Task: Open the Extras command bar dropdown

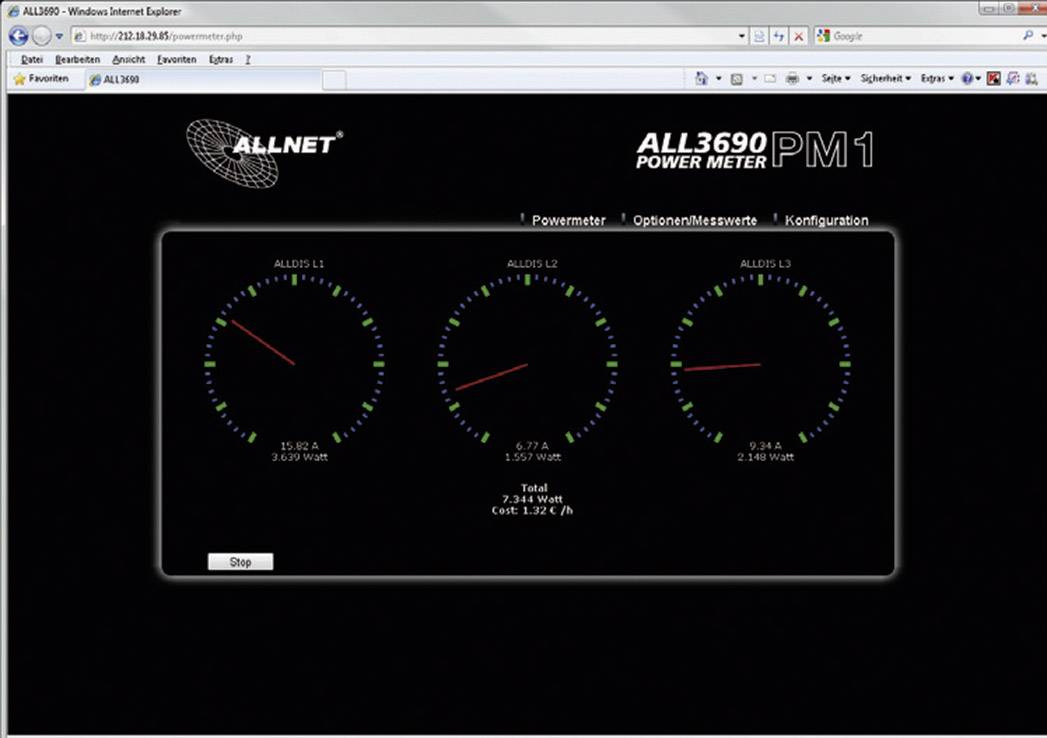Action: coord(937,79)
